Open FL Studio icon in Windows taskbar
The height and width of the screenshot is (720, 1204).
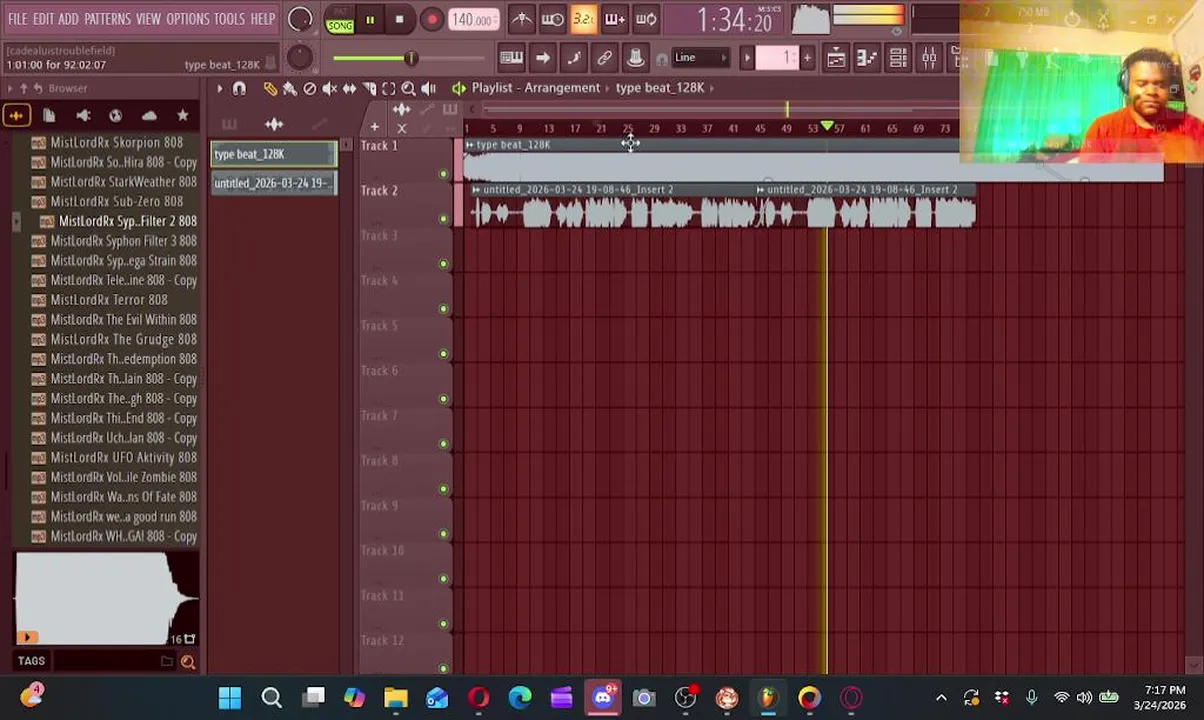(x=767, y=697)
